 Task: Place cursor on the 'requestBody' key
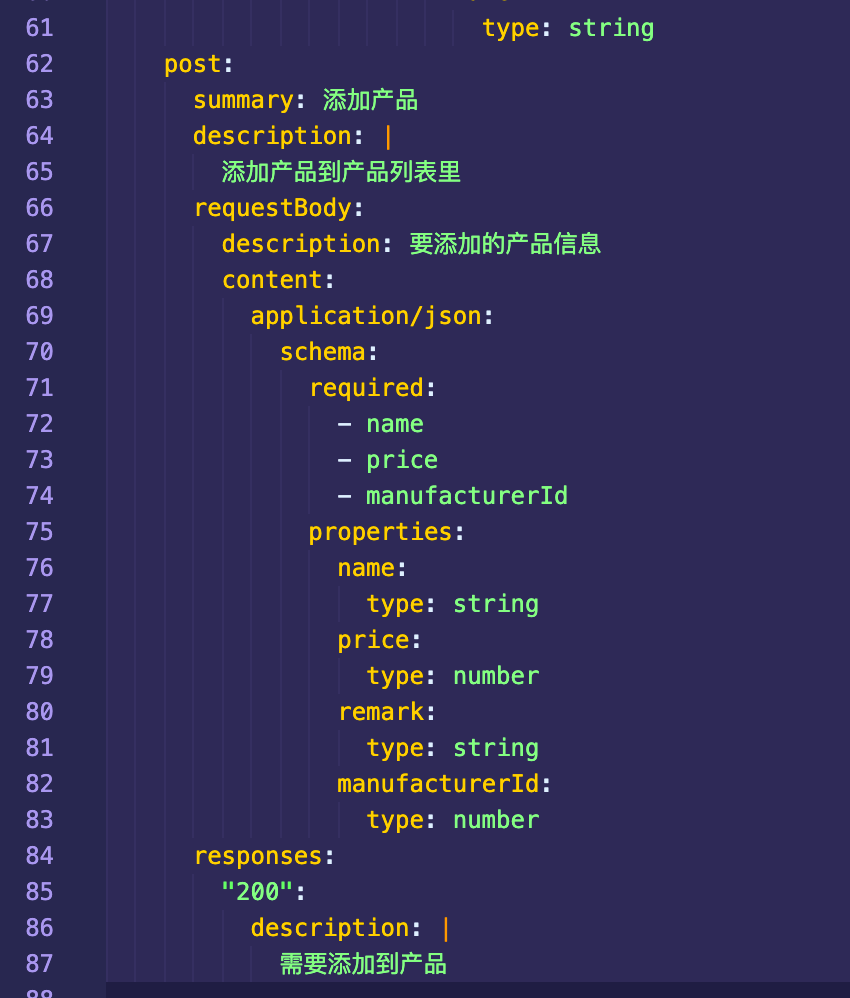(x=272, y=208)
